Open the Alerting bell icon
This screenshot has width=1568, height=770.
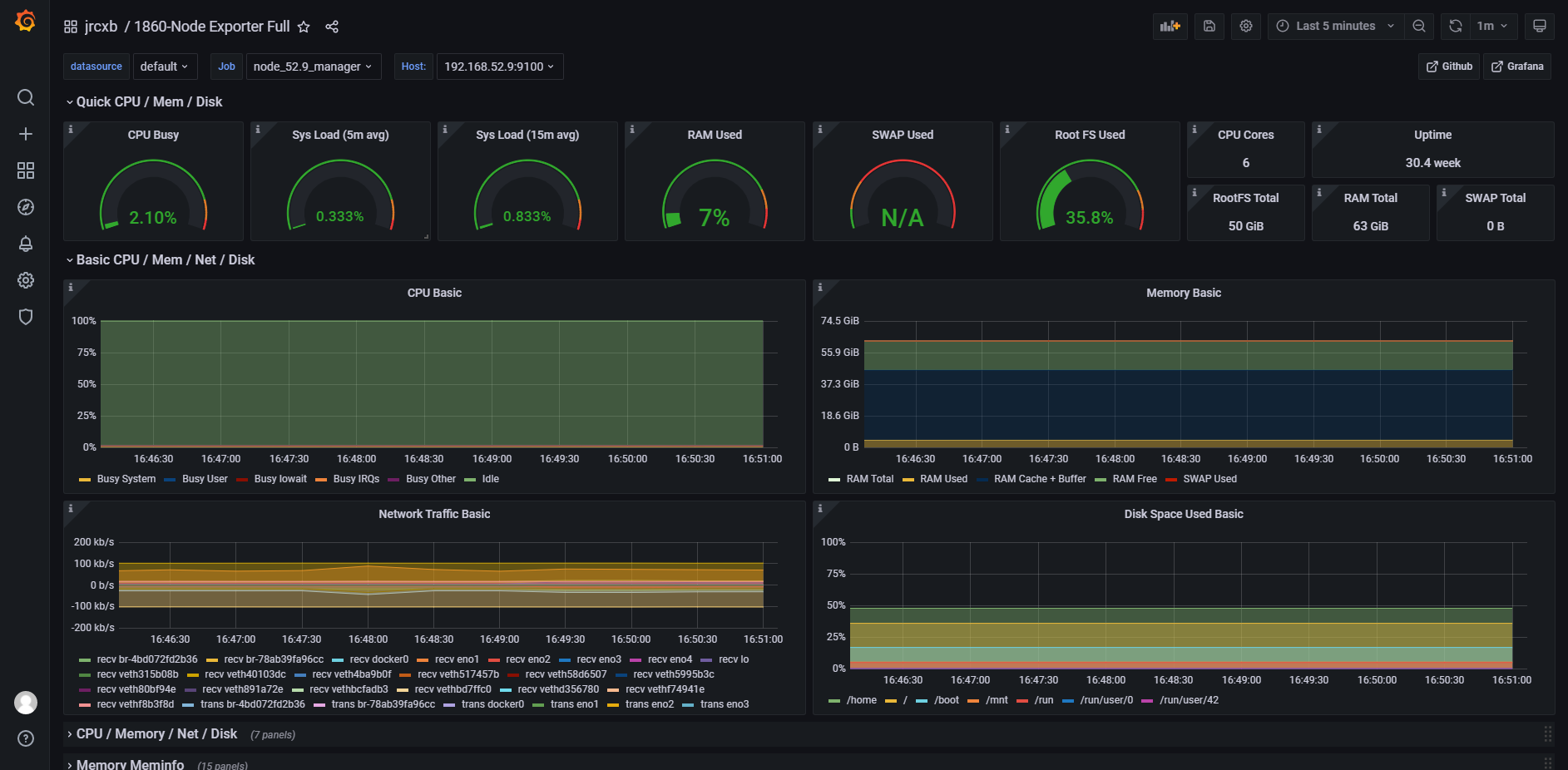pos(26,244)
